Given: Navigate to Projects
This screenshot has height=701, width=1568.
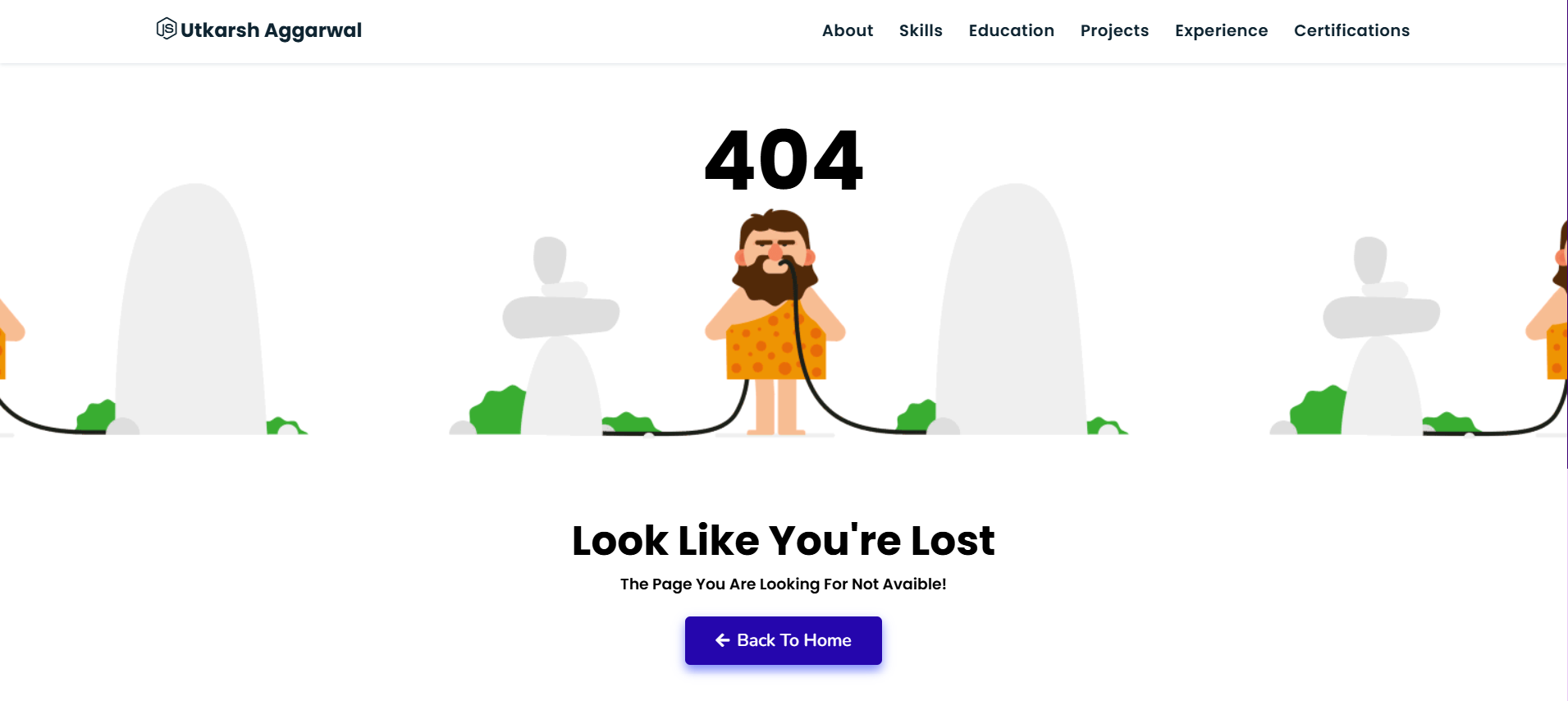Looking at the screenshot, I should [x=1114, y=30].
